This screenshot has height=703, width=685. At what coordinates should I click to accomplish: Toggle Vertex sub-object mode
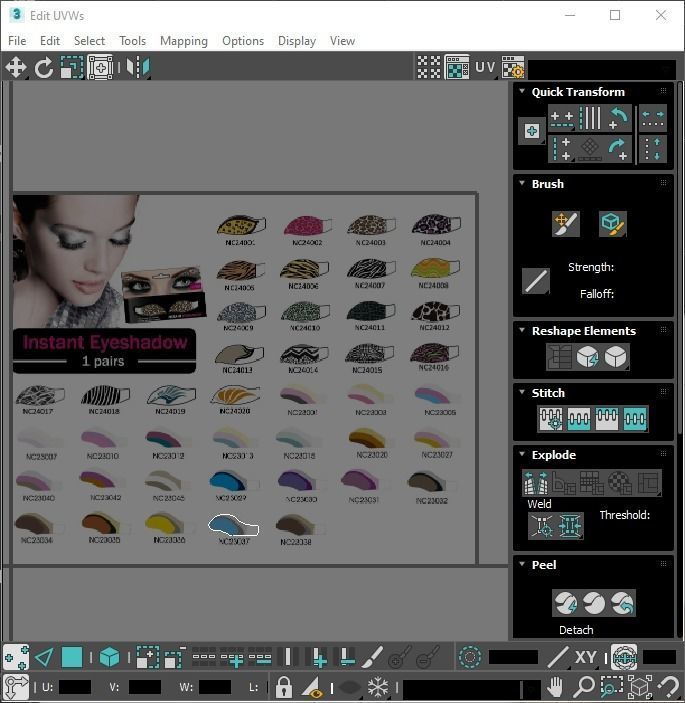16,658
